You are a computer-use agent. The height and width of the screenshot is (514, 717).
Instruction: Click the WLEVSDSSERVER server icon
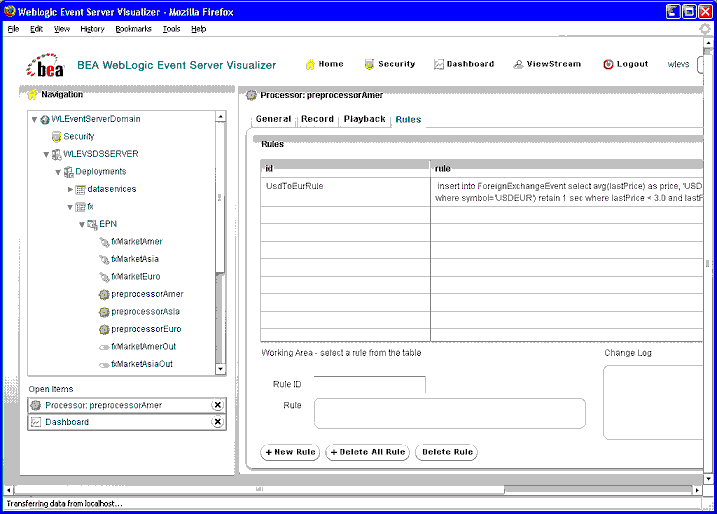click(x=56, y=155)
